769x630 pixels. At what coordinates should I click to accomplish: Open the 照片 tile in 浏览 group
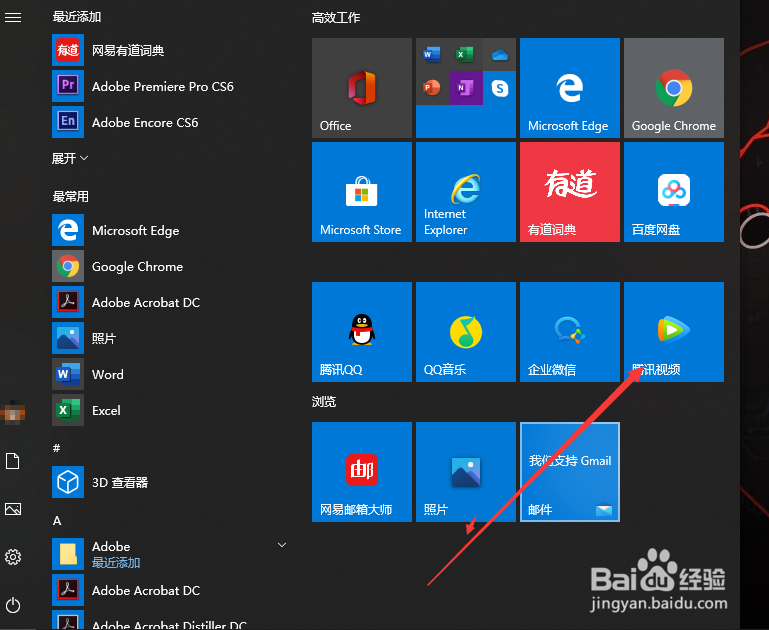click(x=466, y=472)
